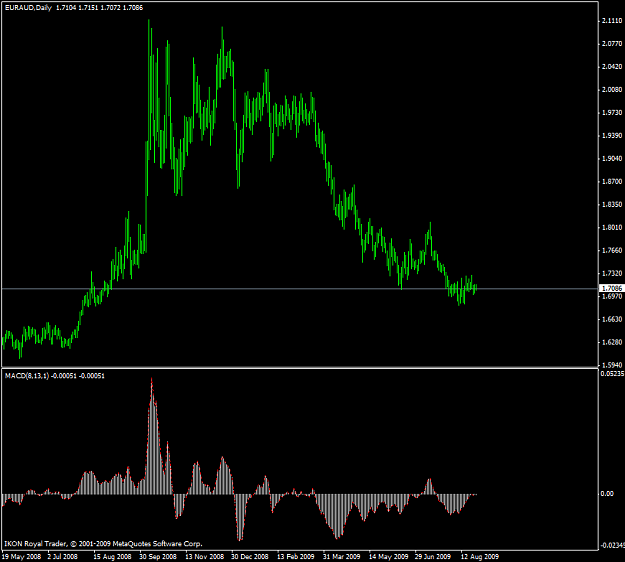Click the 1.6970 price scale value
This screenshot has height=562, width=625.
coord(612,296)
